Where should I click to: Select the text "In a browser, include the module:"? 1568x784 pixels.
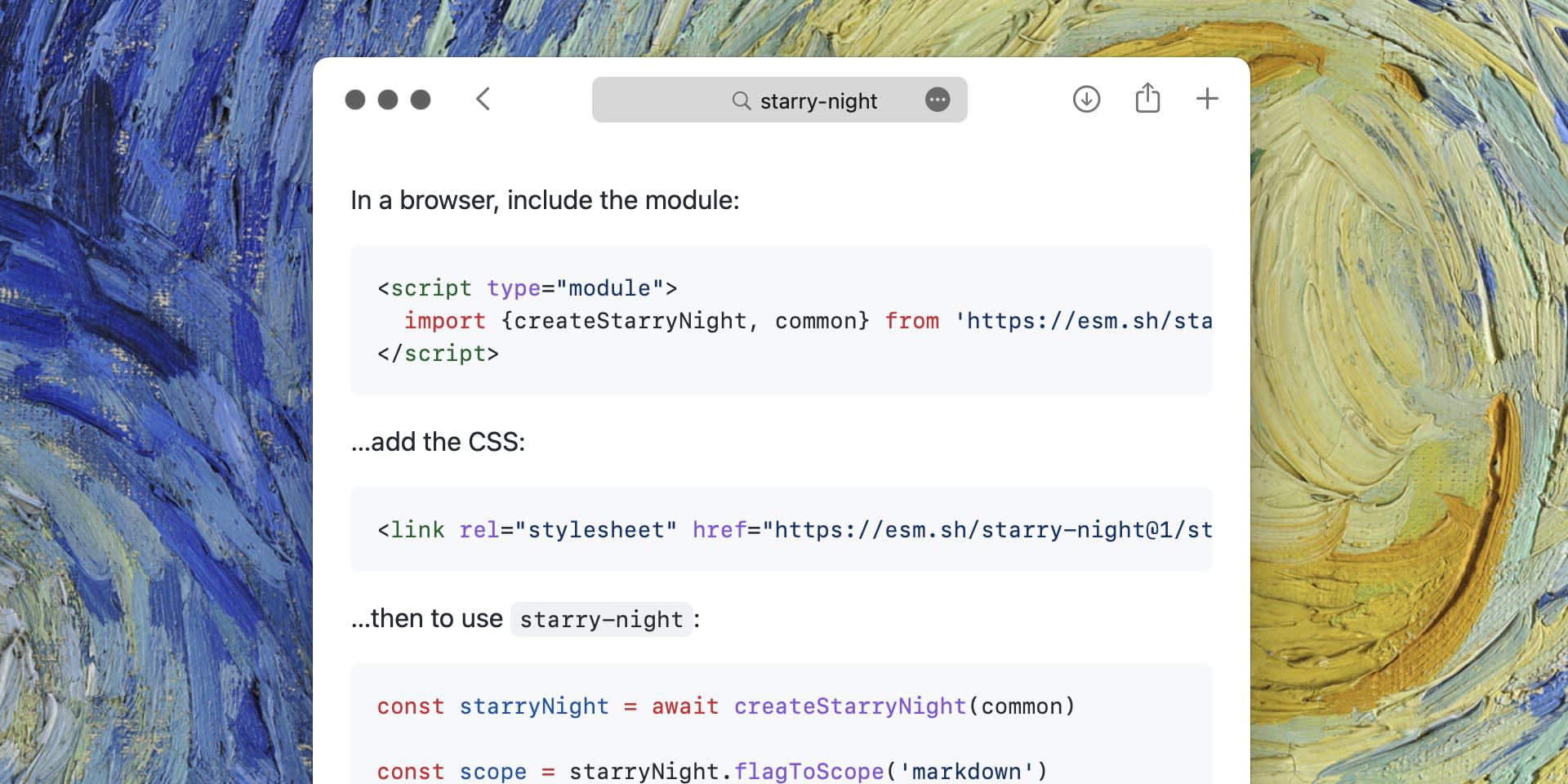pyautogui.click(x=545, y=200)
